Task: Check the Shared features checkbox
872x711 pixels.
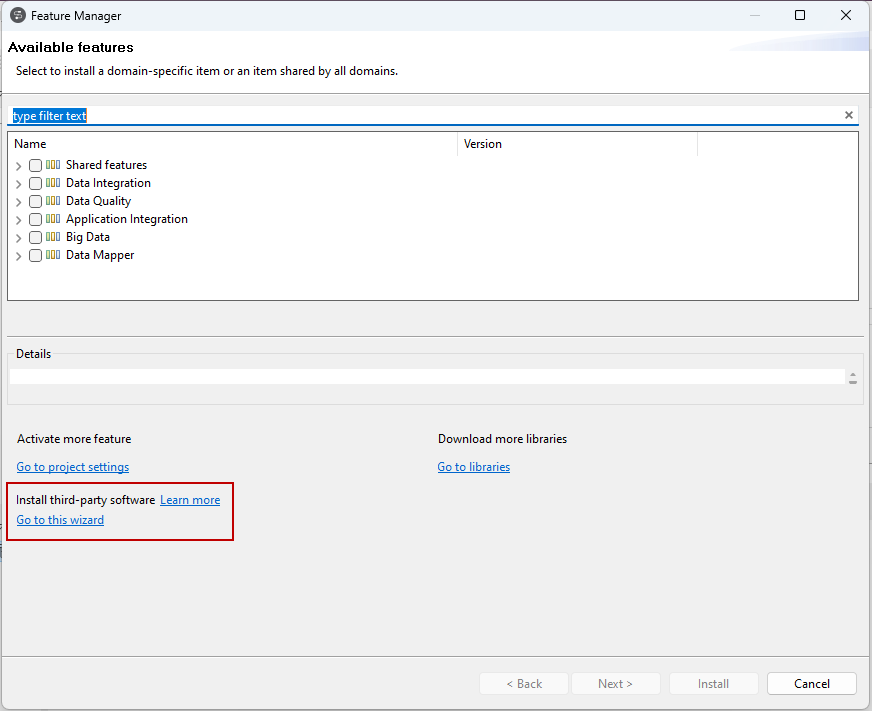Action: point(35,165)
